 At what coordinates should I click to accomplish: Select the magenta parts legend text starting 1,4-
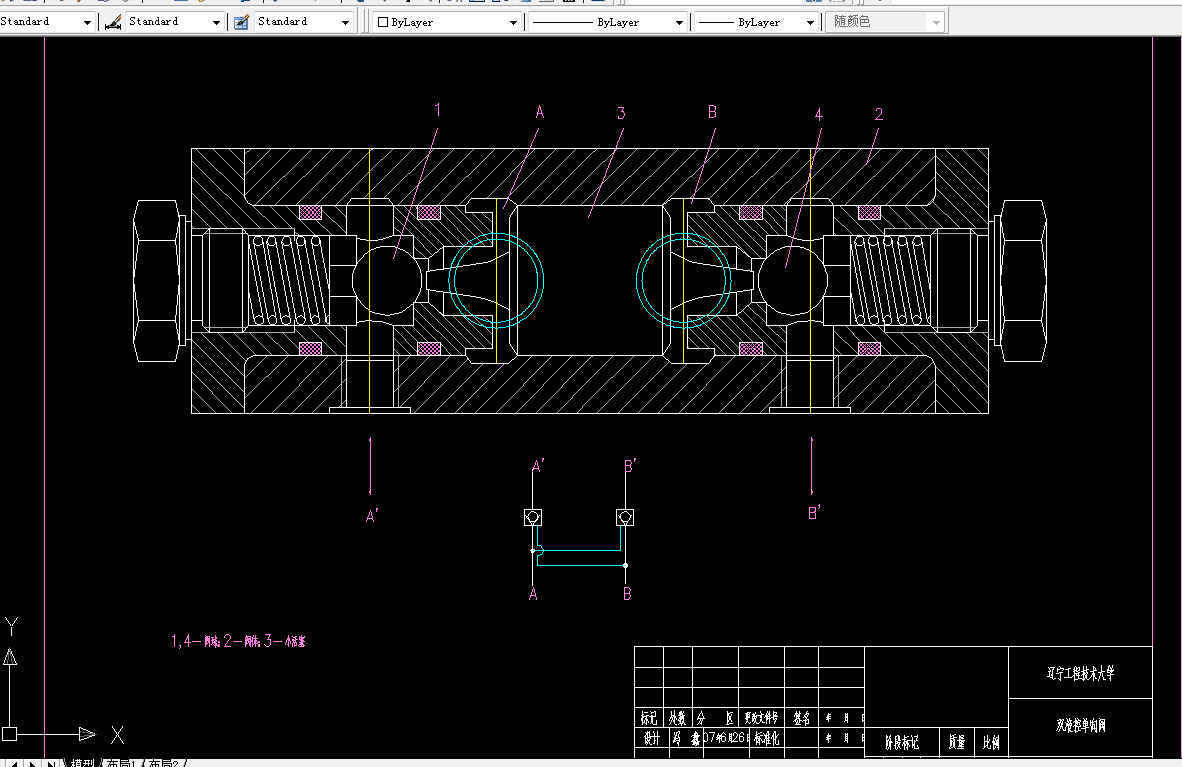pyautogui.click(x=238, y=641)
